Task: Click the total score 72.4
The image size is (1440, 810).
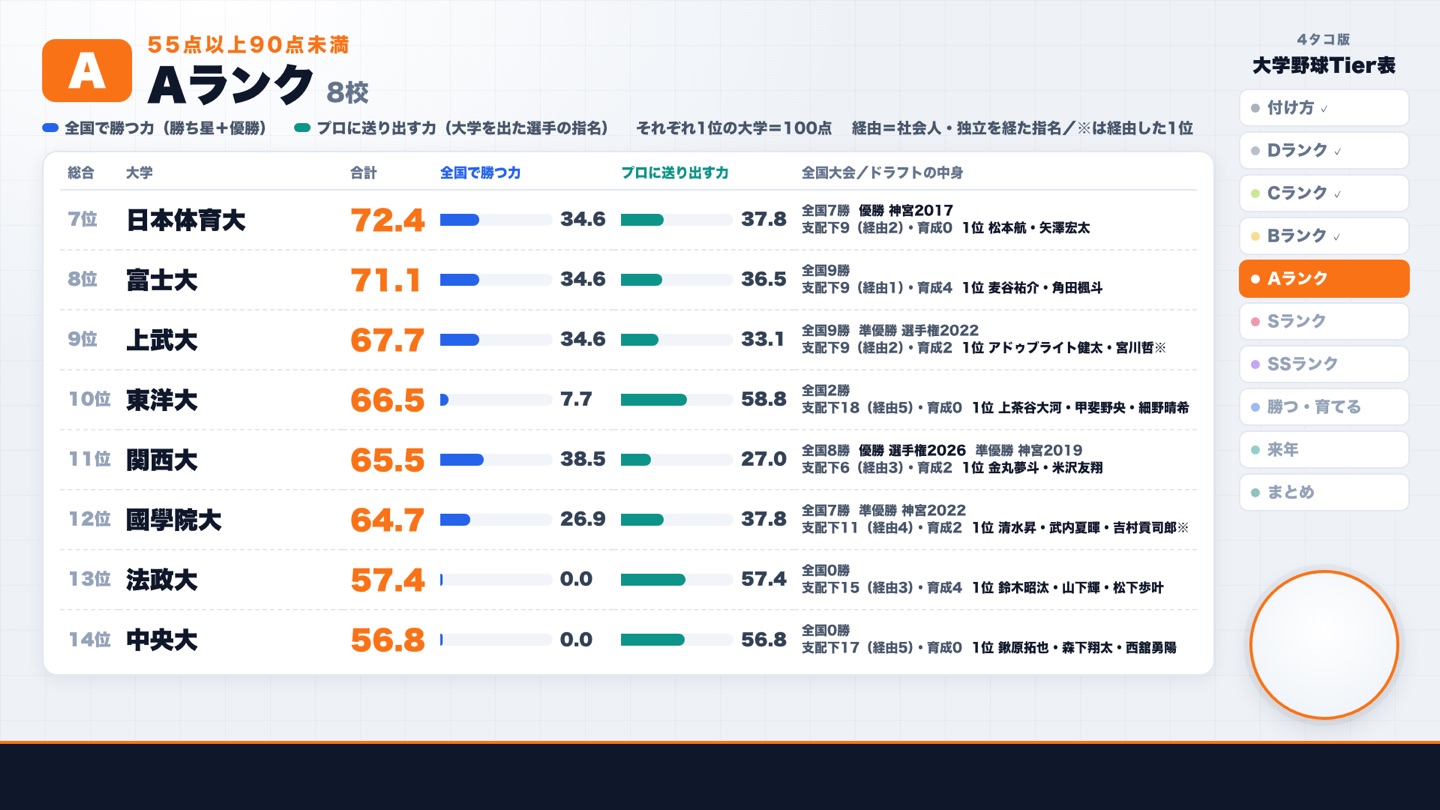Action: (388, 220)
